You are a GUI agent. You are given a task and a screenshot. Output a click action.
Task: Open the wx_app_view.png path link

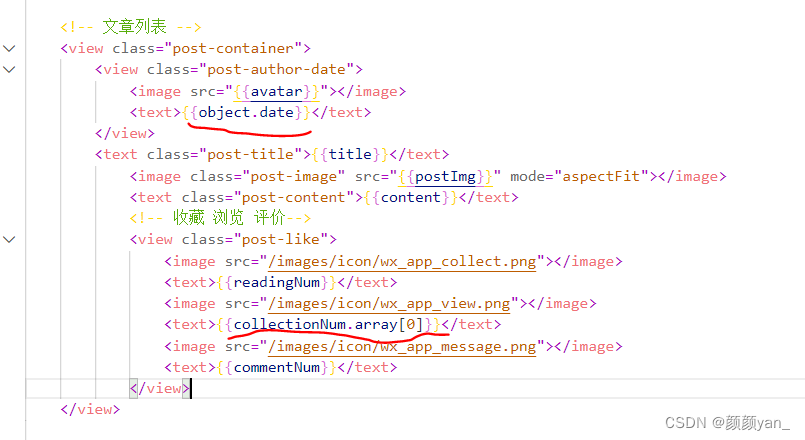pos(389,304)
